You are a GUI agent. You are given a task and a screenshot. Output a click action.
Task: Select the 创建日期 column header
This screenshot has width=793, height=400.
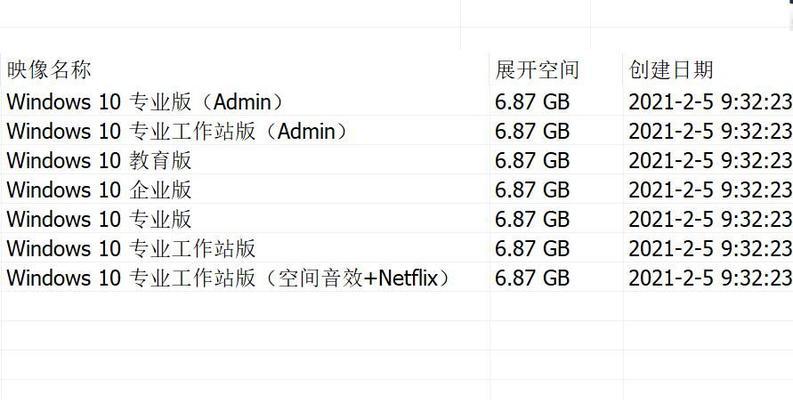tap(671, 69)
